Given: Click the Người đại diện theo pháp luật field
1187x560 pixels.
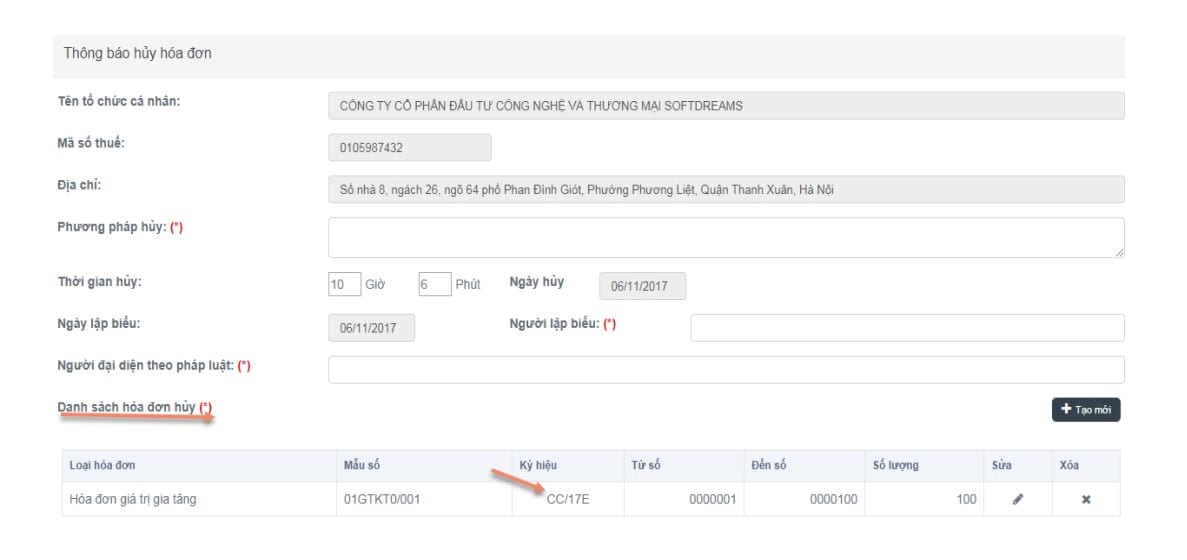Looking at the screenshot, I should [725, 370].
